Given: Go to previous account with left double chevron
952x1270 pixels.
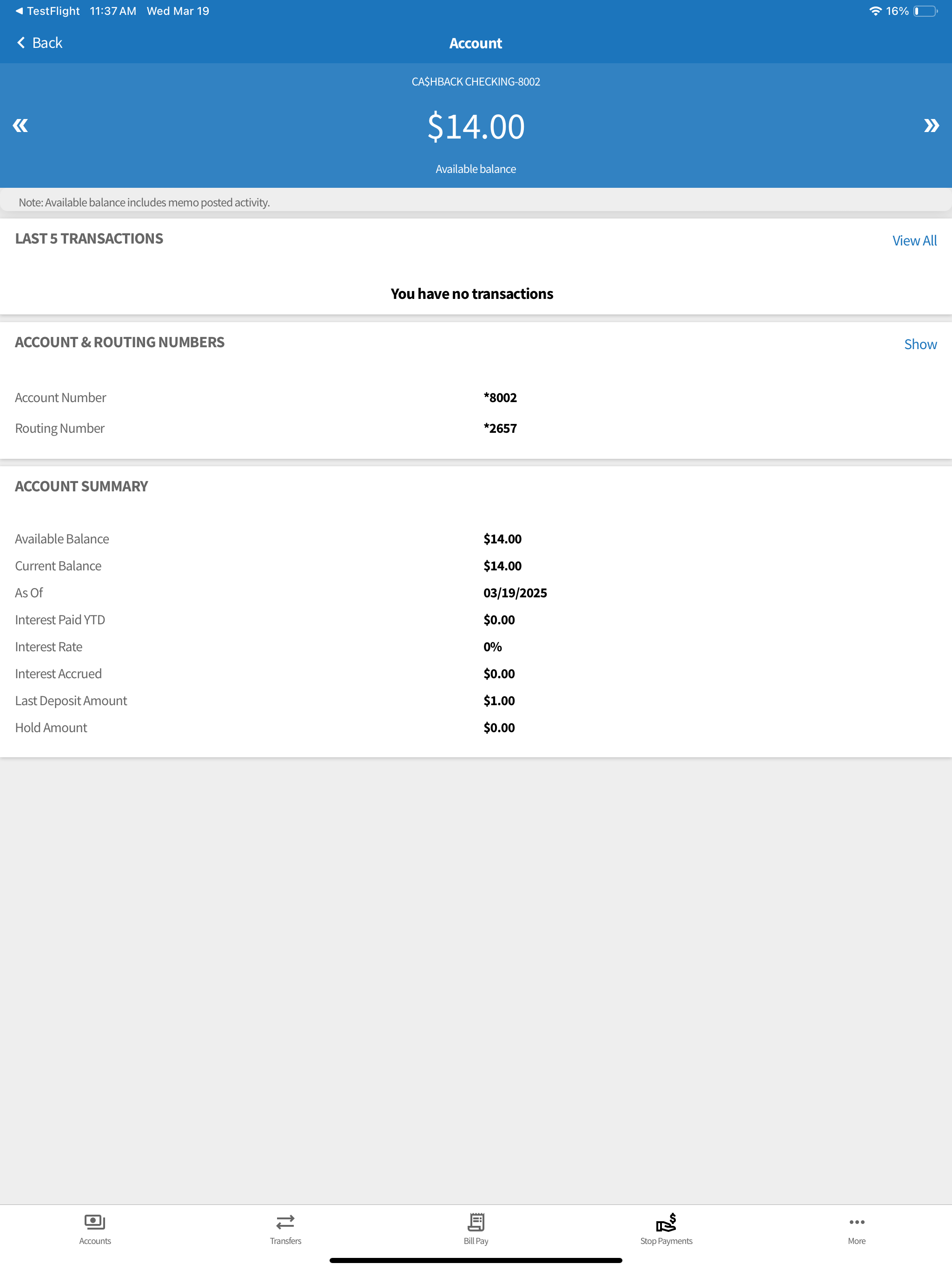Looking at the screenshot, I should click(20, 125).
